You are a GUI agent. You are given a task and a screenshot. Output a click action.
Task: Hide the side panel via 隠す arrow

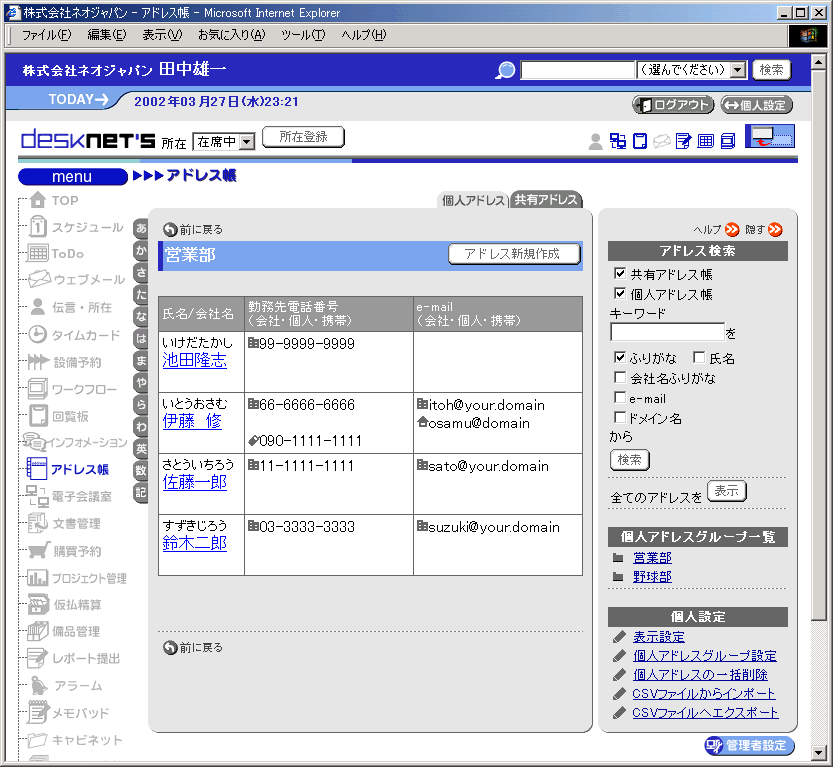point(775,229)
